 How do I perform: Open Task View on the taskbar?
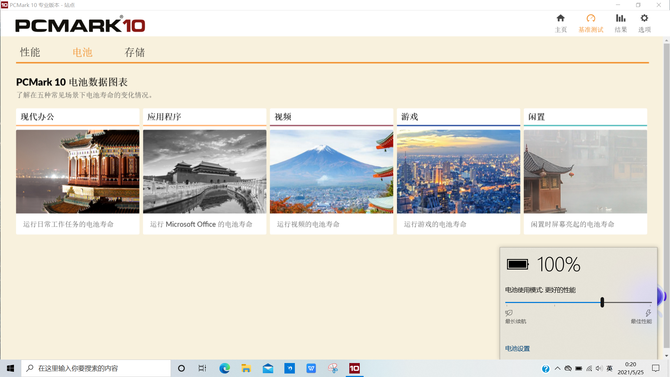pyautogui.click(x=202, y=368)
